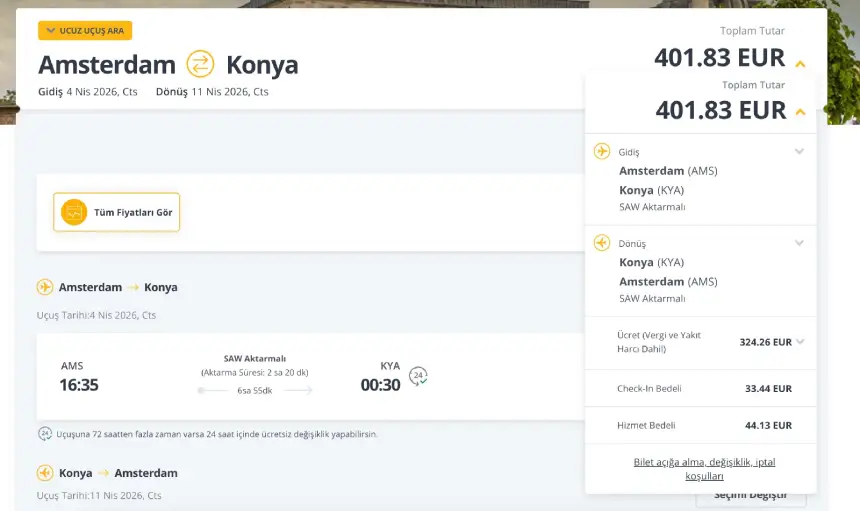The width and height of the screenshot is (860, 511).
Task: Collapse the top Toplam Tutar price chevron
Action: tap(800, 64)
